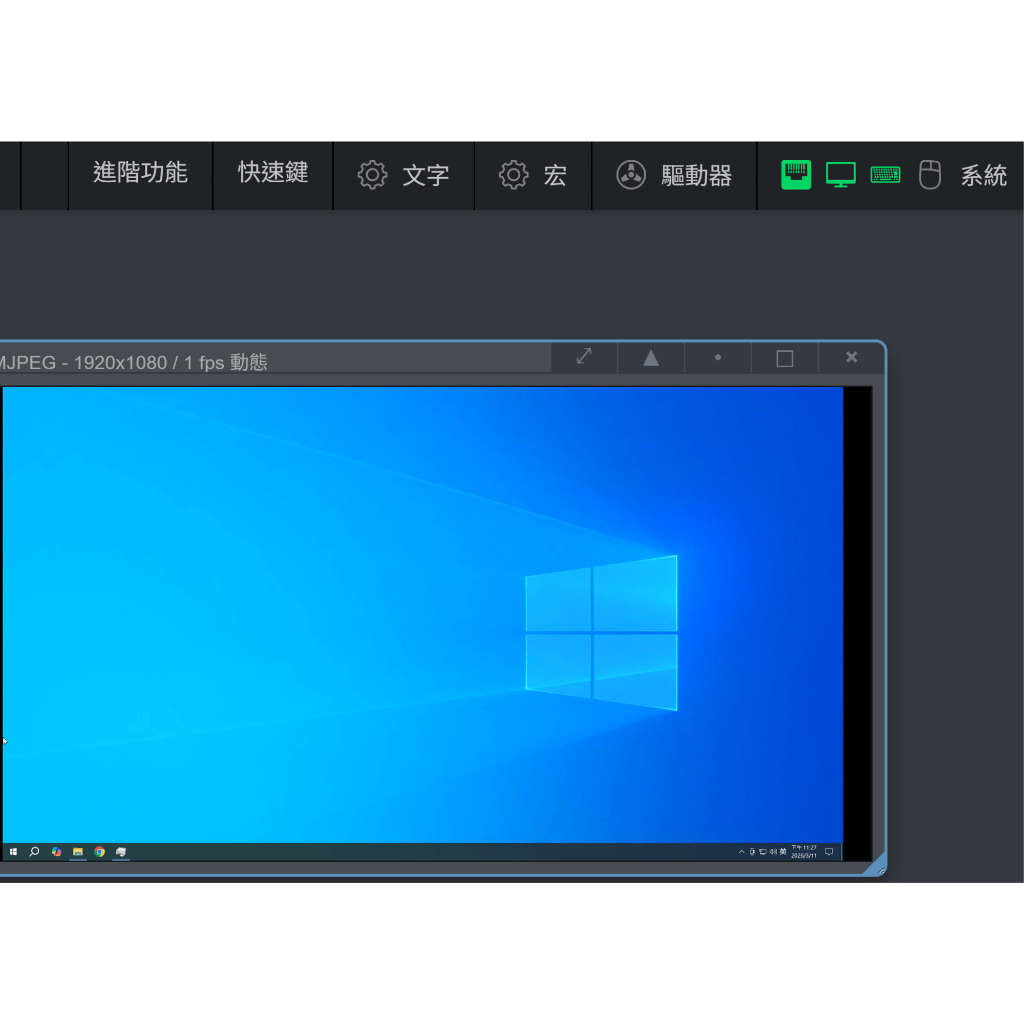Click the dot button in stream titlebar
Screen dimensions: 1024x1024
[x=718, y=357]
